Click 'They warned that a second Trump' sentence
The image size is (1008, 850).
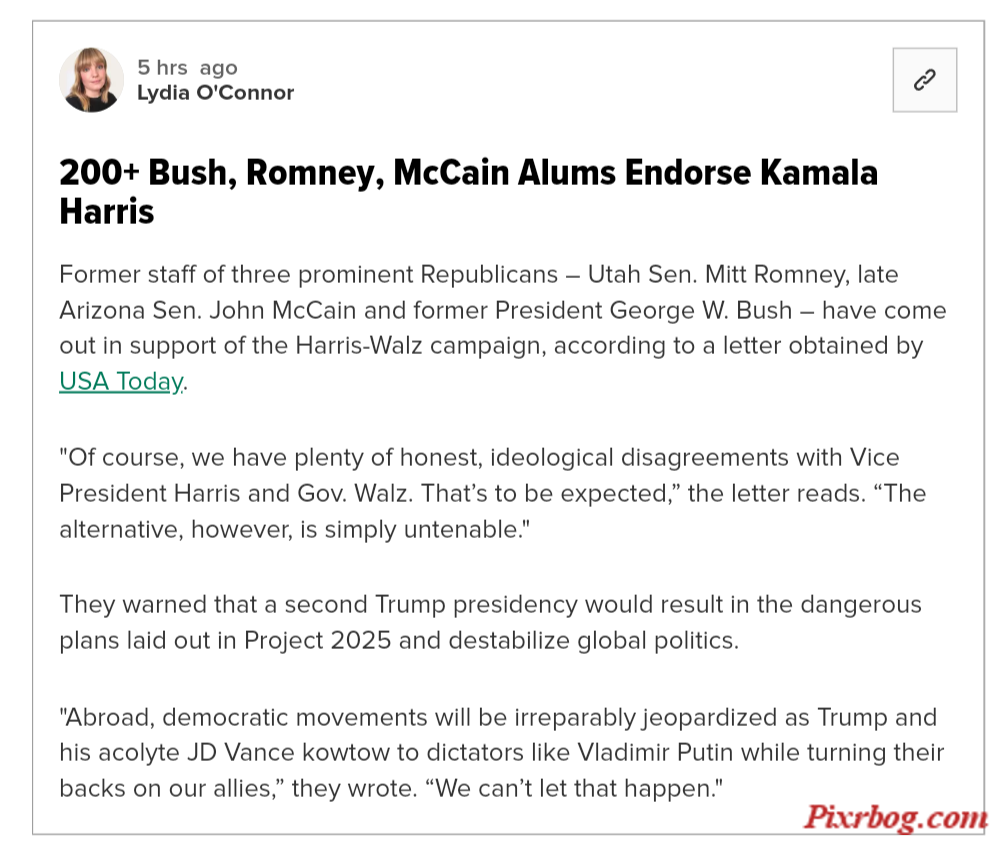click(490, 622)
